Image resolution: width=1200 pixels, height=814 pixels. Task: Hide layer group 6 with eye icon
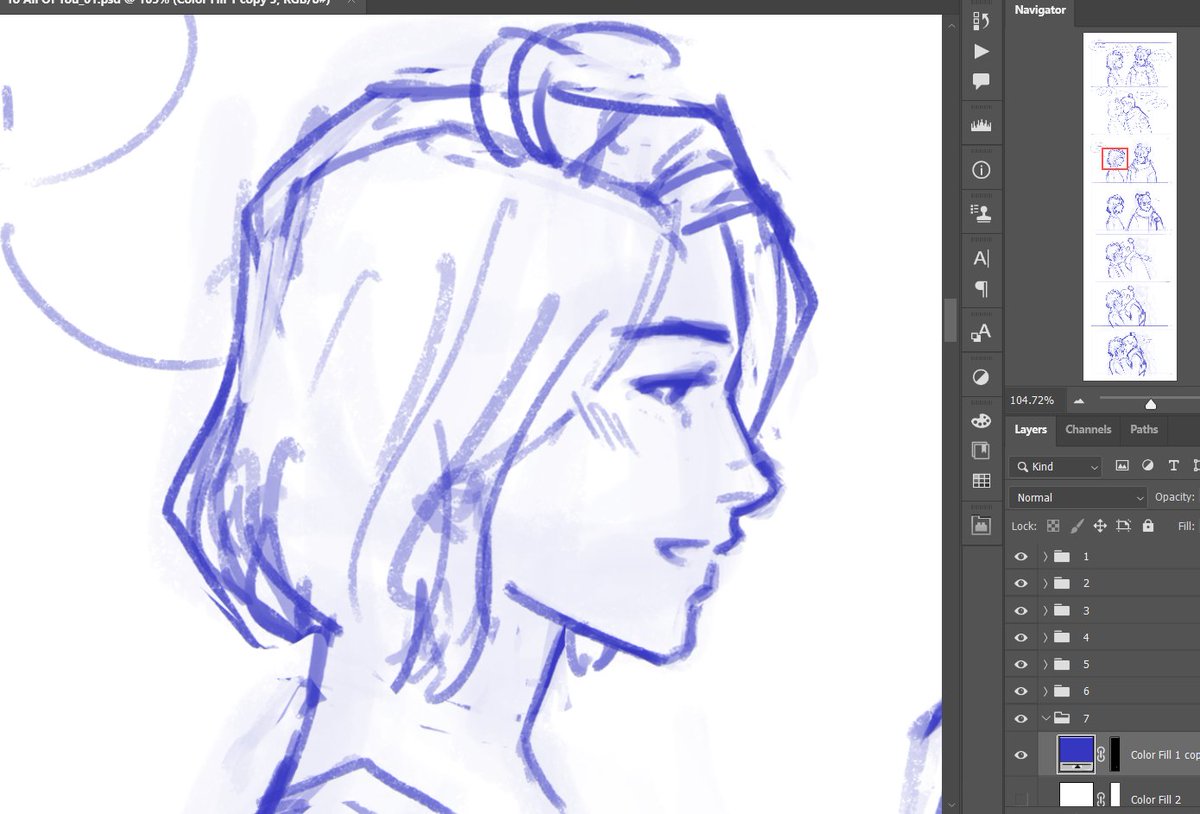point(1021,691)
